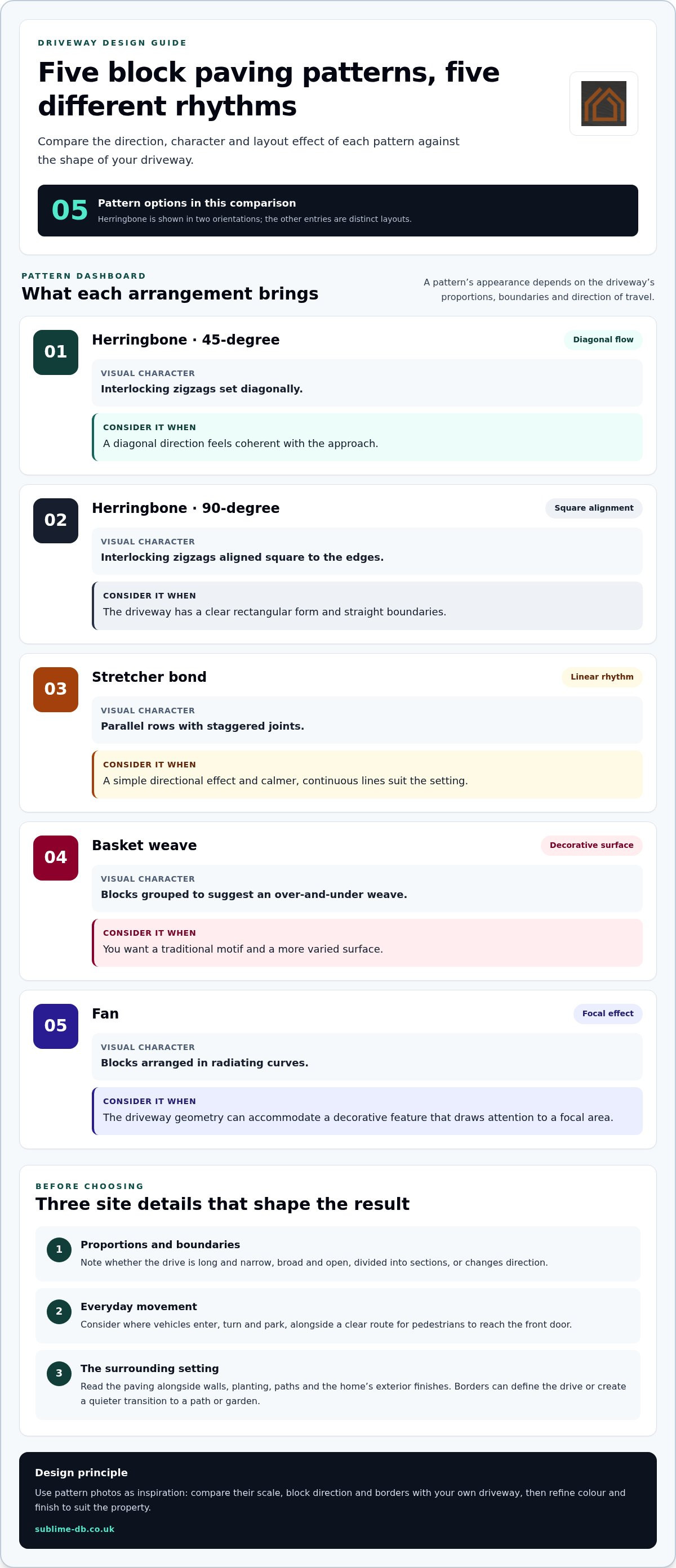Click the circle numbered 3 for surrounding setting
This screenshot has width=676, height=1568.
point(59,1373)
